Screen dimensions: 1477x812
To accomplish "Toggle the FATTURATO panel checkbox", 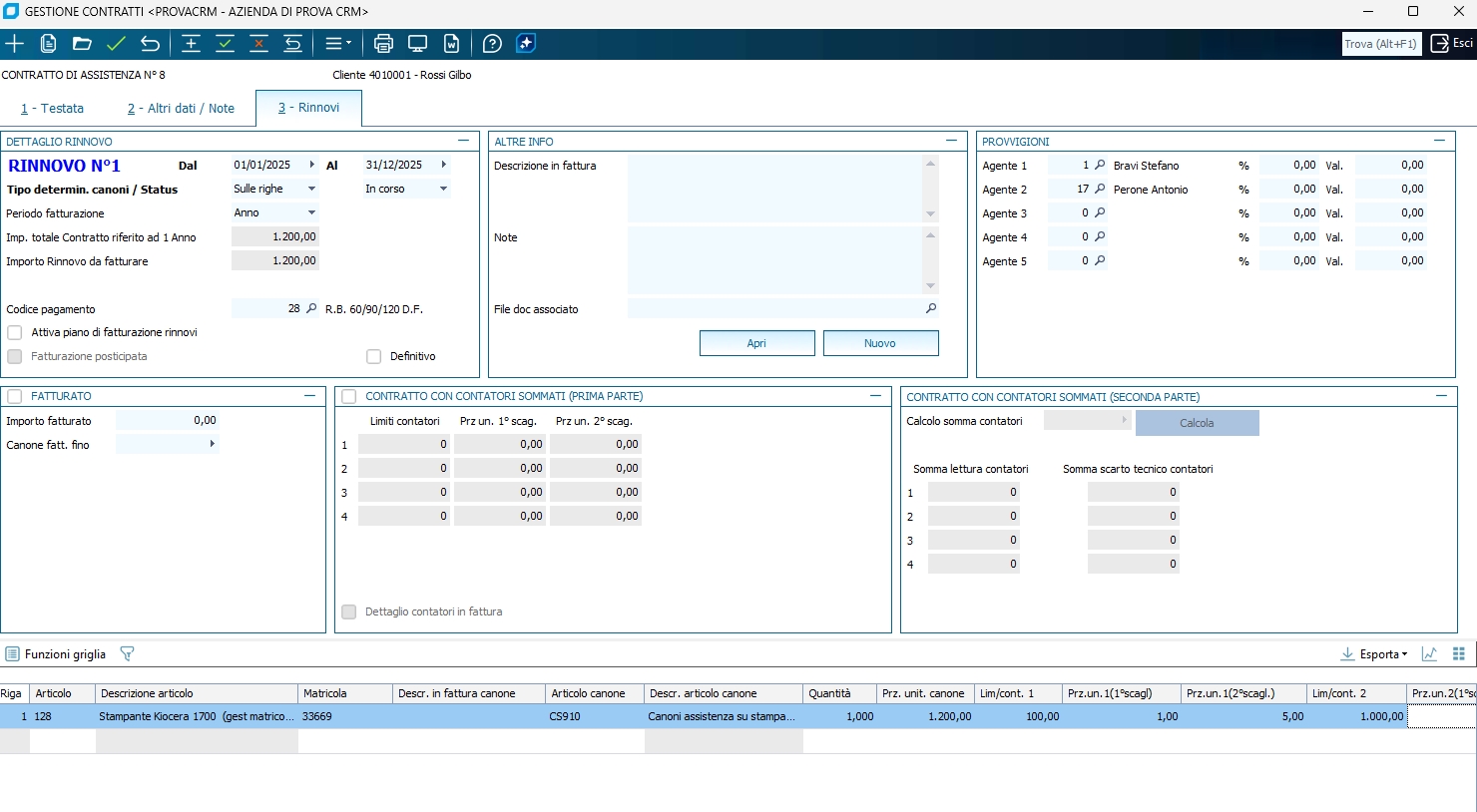I will (x=15, y=396).
